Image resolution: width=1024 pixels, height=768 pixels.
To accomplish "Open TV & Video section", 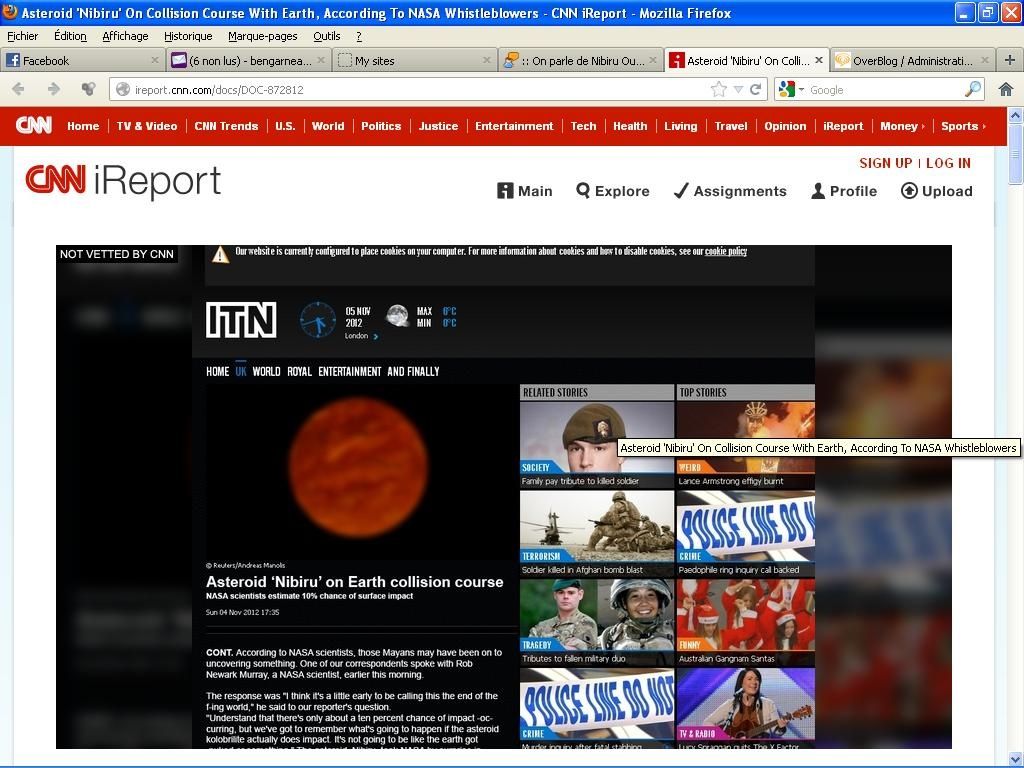I will pyautogui.click(x=147, y=126).
